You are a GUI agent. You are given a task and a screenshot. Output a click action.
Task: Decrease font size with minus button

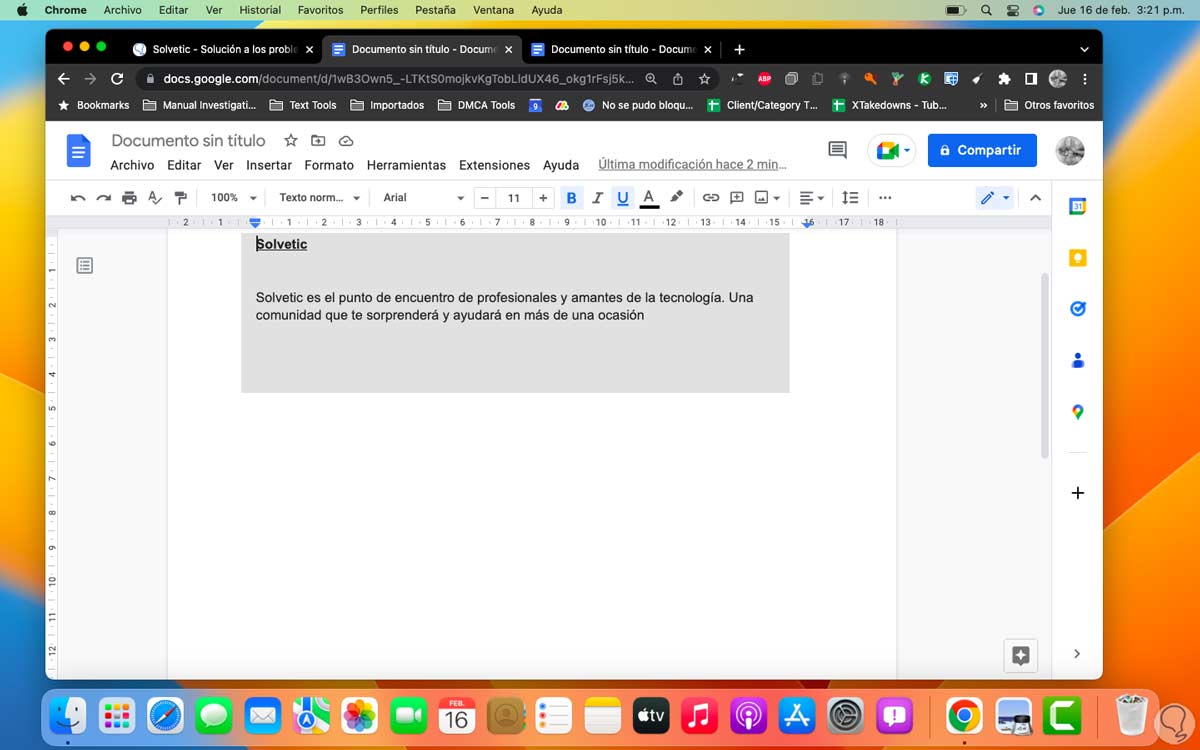(485, 198)
